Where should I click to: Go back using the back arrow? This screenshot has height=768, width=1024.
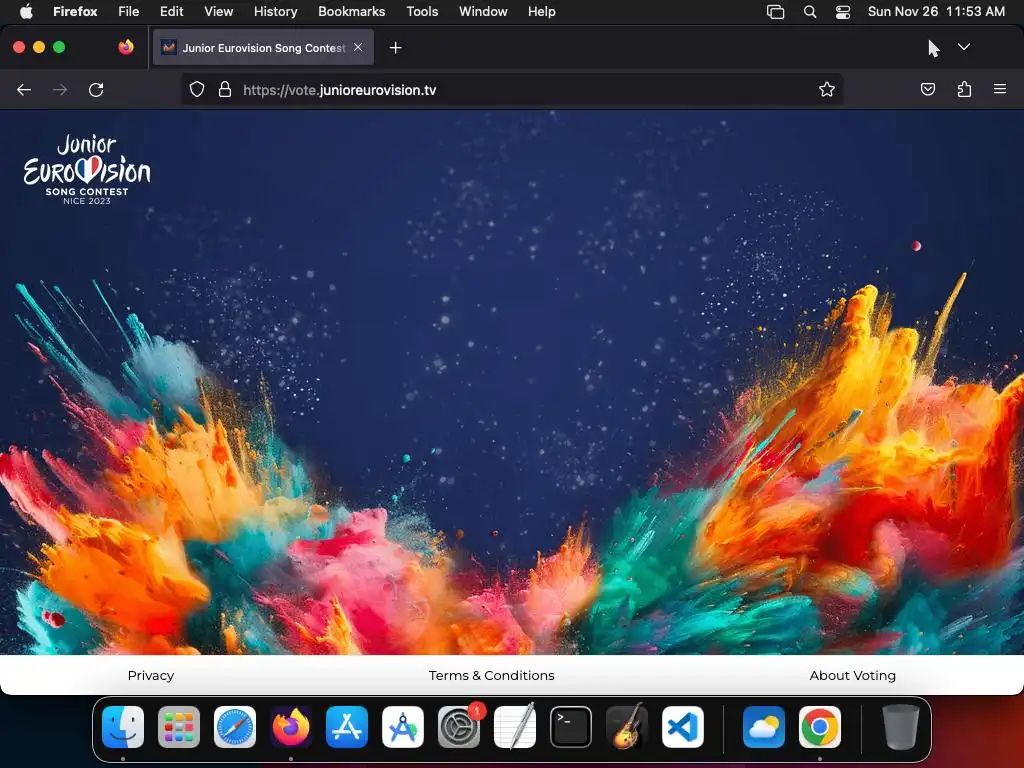(24, 89)
